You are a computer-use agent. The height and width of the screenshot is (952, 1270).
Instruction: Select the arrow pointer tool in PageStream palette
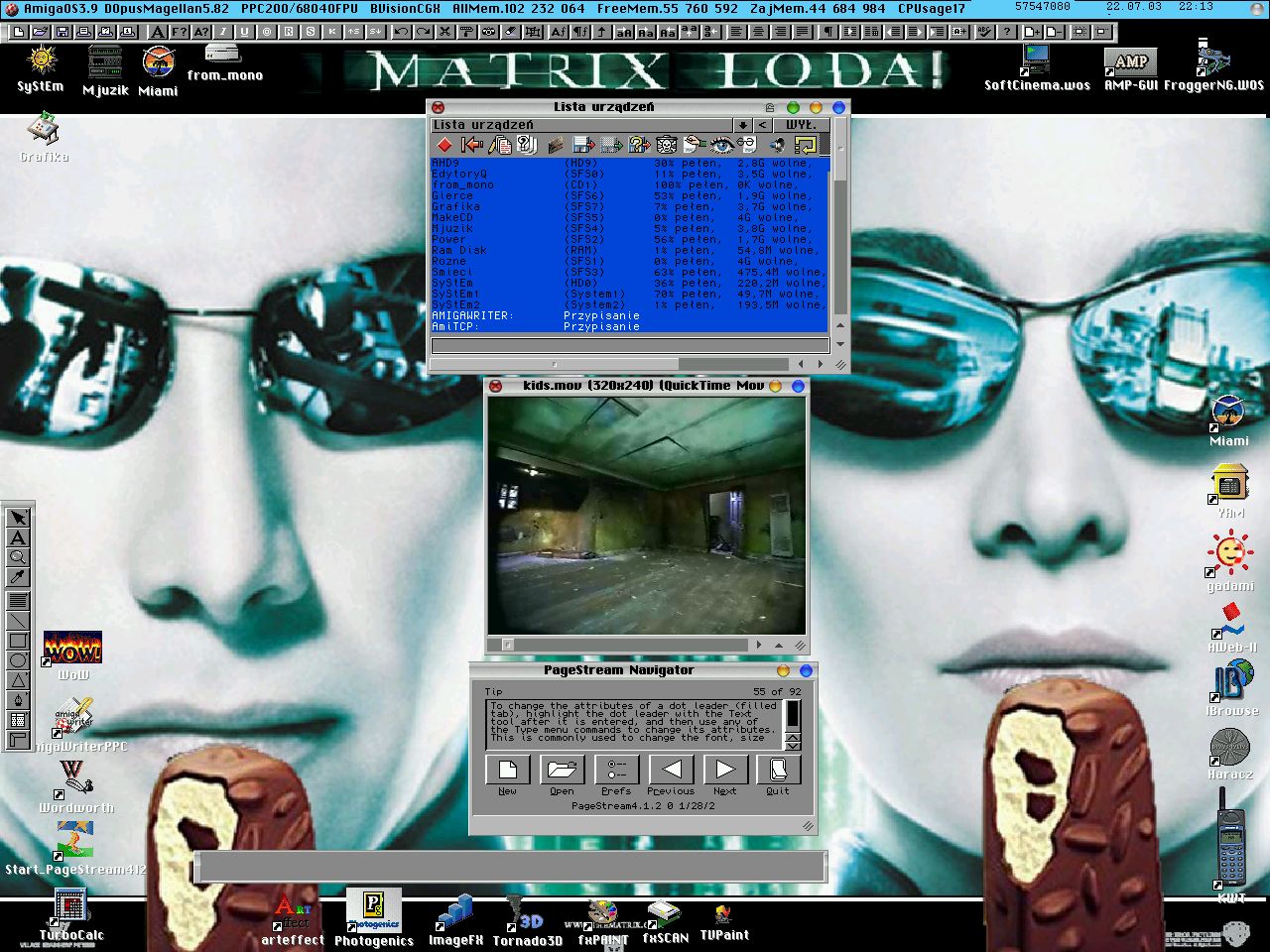tap(17, 518)
